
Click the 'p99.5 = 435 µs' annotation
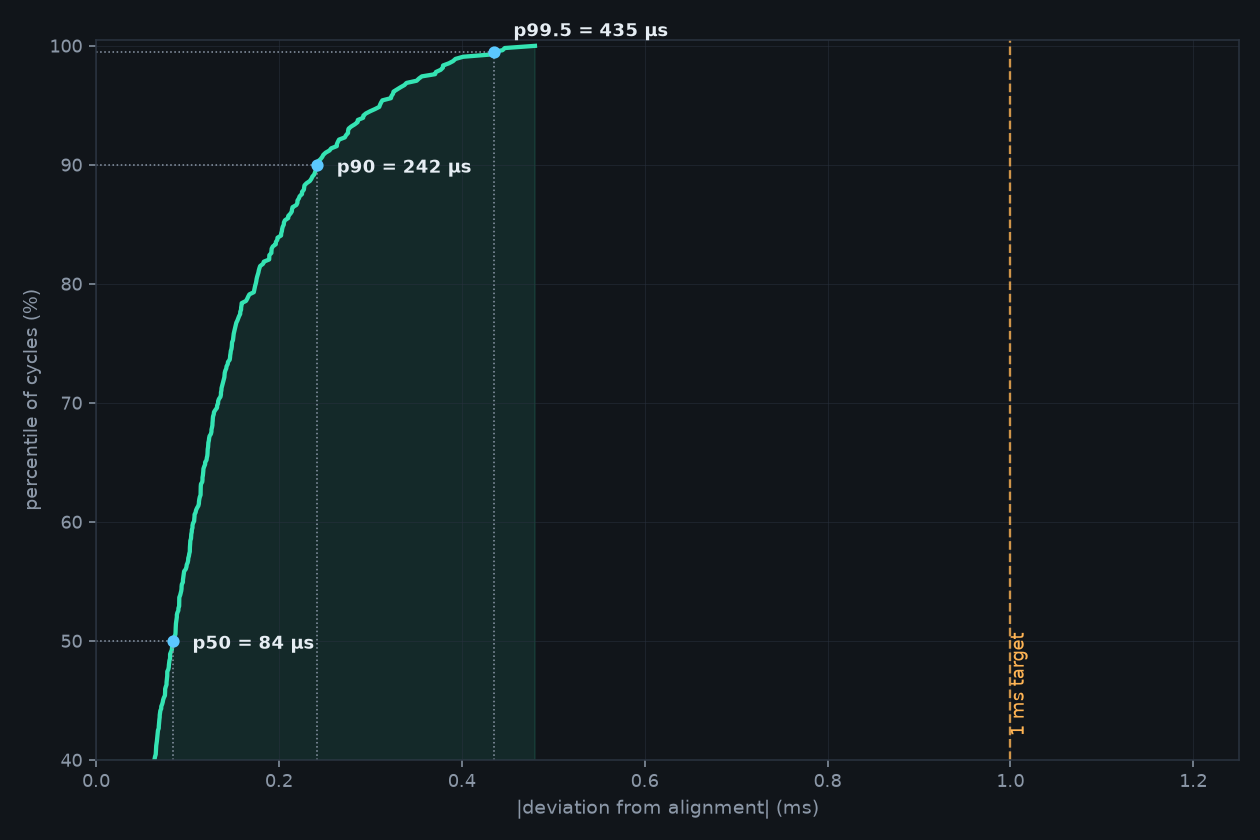coord(591,31)
